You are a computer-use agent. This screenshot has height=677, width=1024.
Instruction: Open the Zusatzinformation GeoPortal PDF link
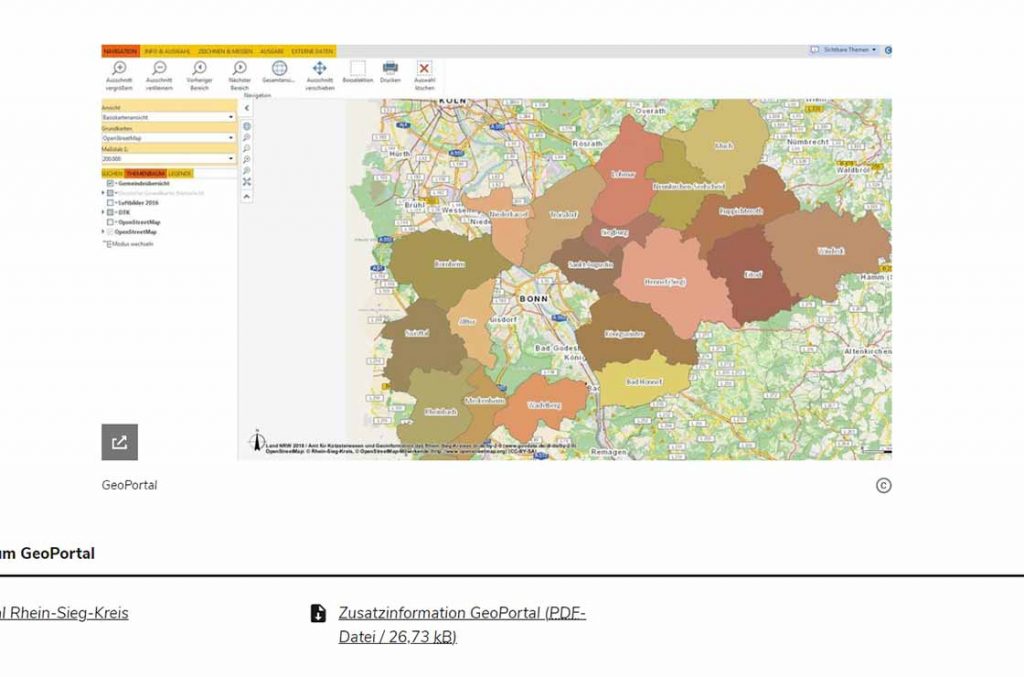point(462,625)
